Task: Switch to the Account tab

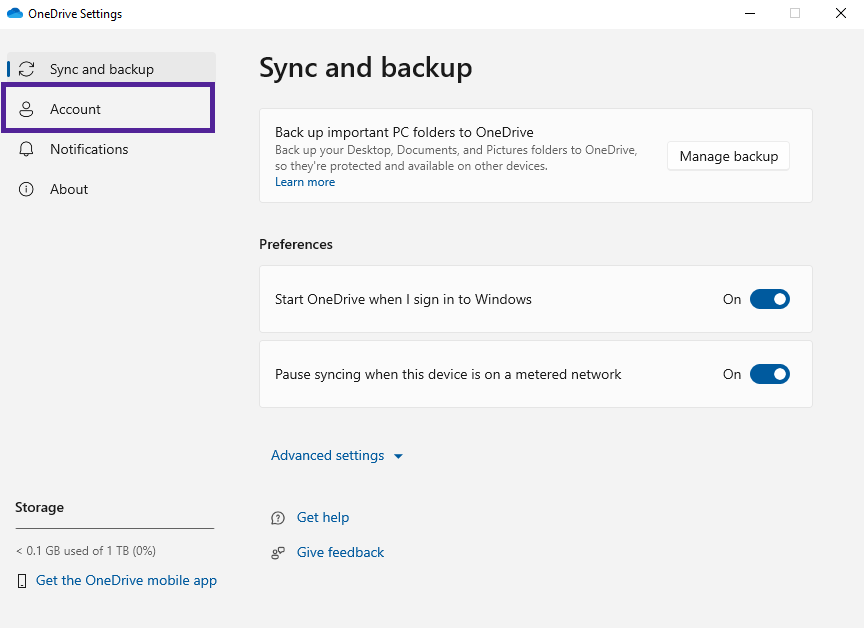Action: point(108,109)
